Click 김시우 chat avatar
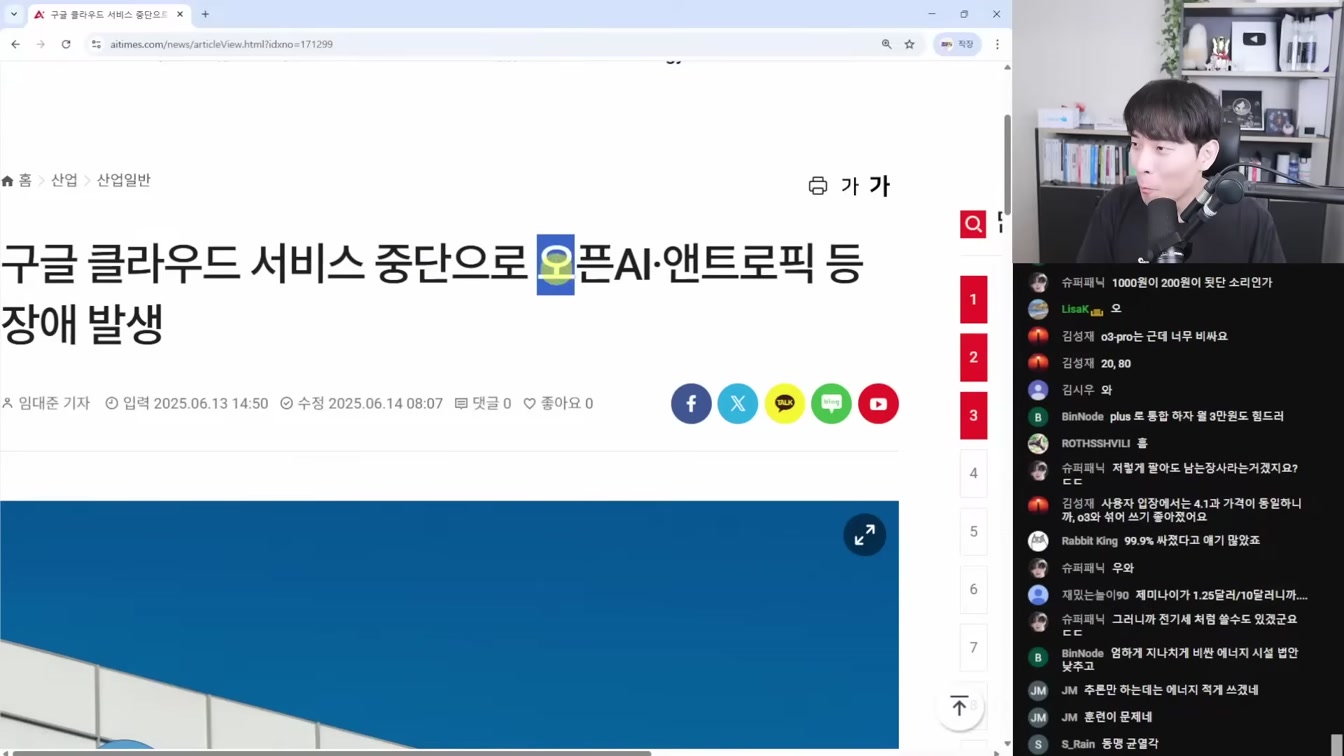 [x=1038, y=390]
